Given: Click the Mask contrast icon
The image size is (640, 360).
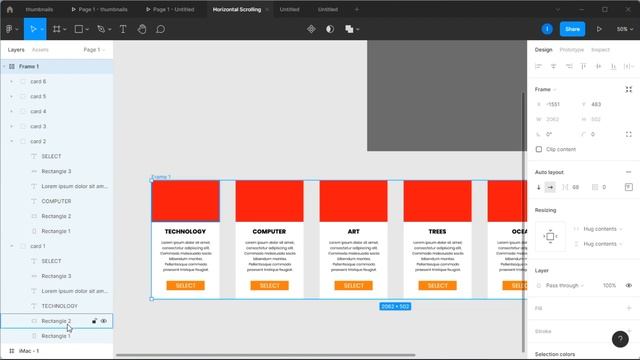Looking at the screenshot, I should pyautogui.click(x=330, y=29).
